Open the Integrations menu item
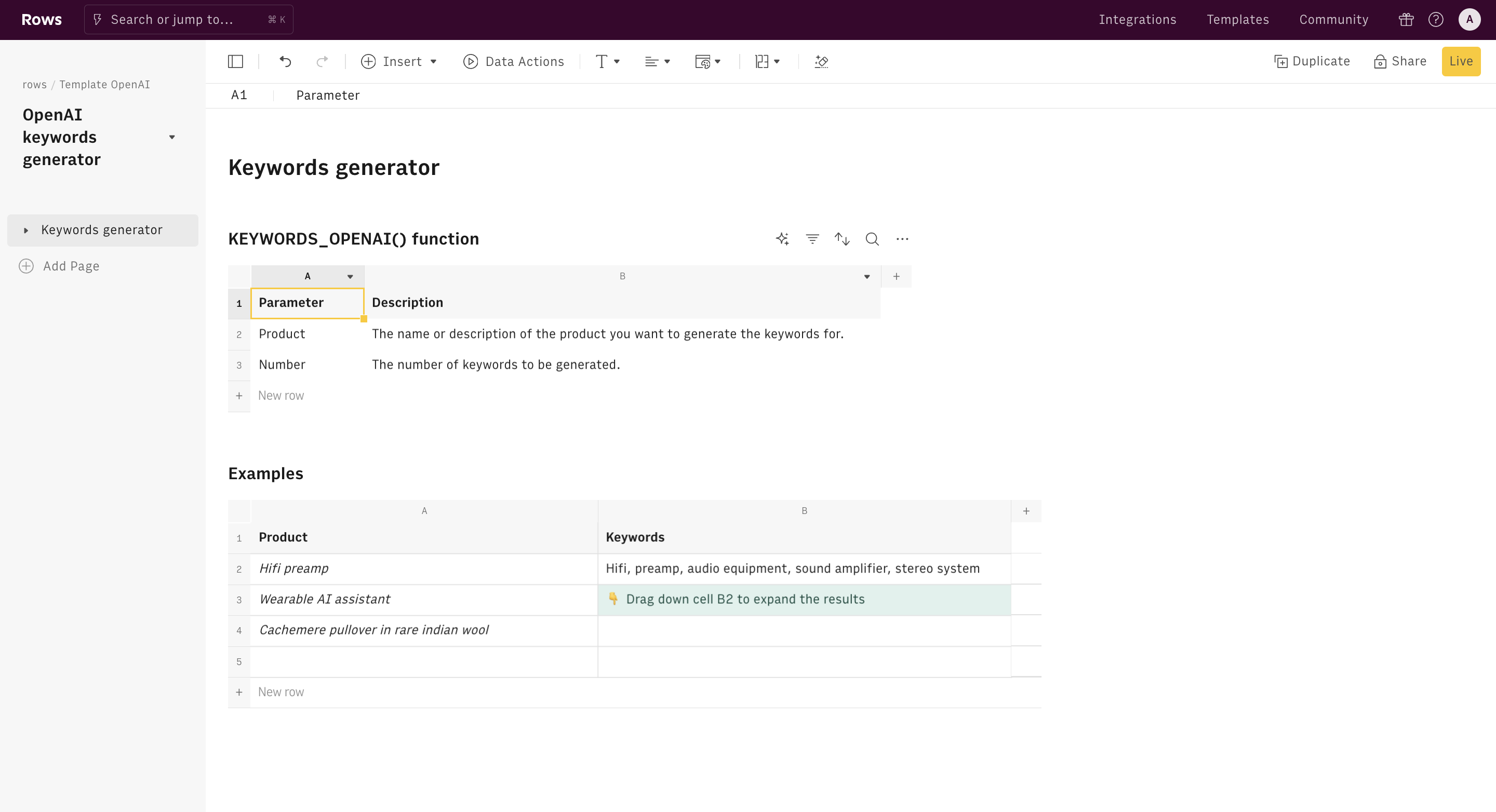Viewport: 1496px width, 812px height. 1137,20
